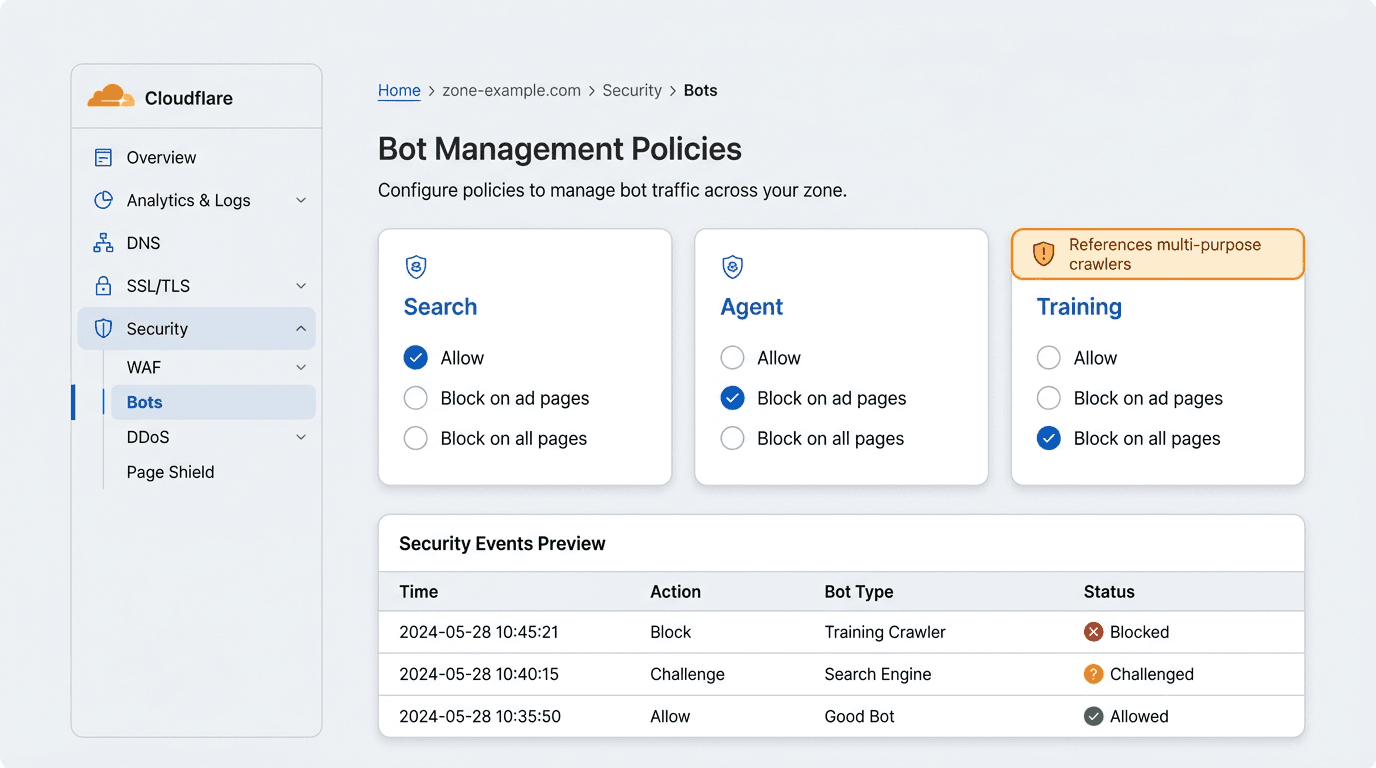1376x768 pixels.
Task: Click the DNS network icon
Action: click(103, 243)
